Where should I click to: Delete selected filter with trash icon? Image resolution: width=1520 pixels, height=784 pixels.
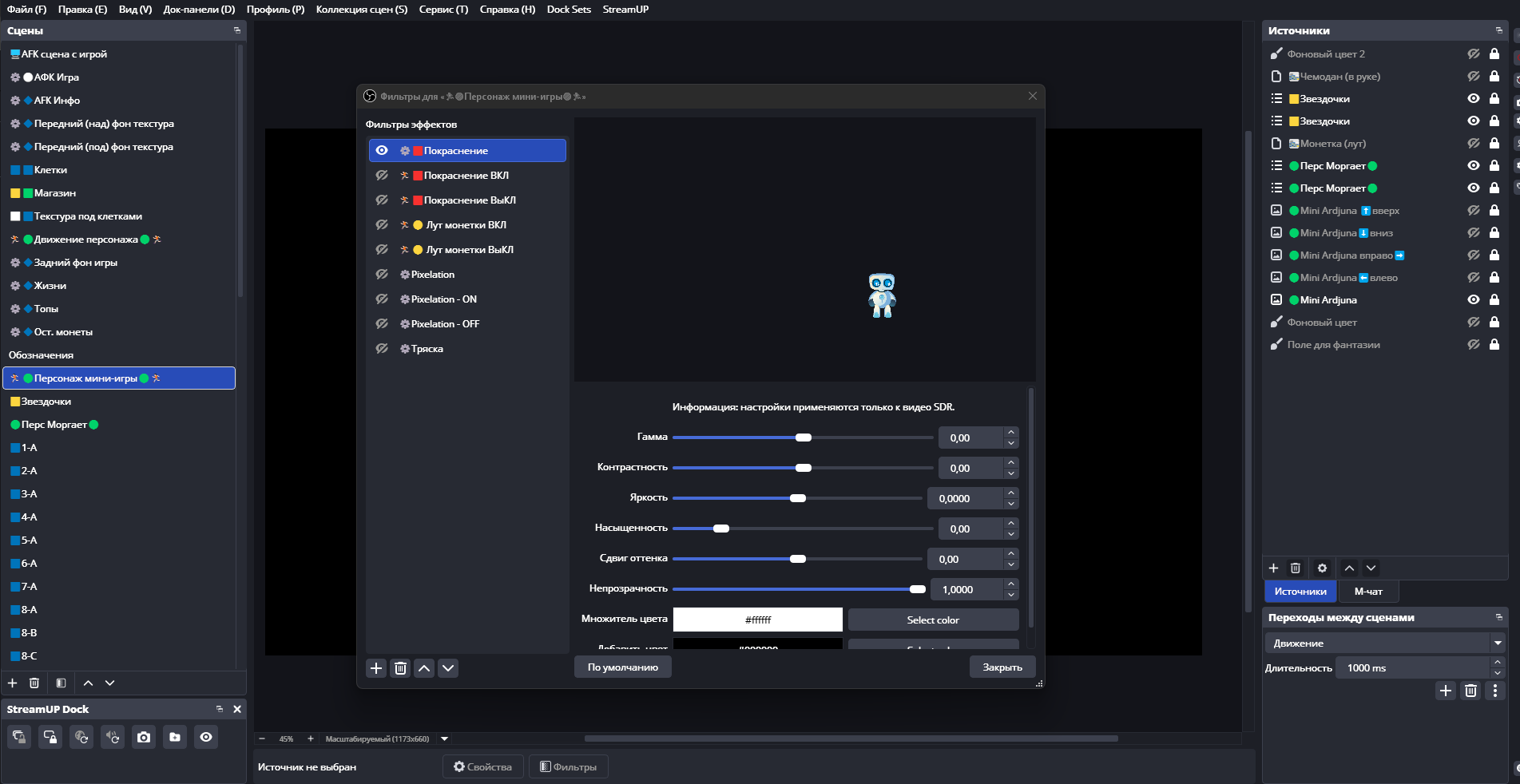coord(401,668)
